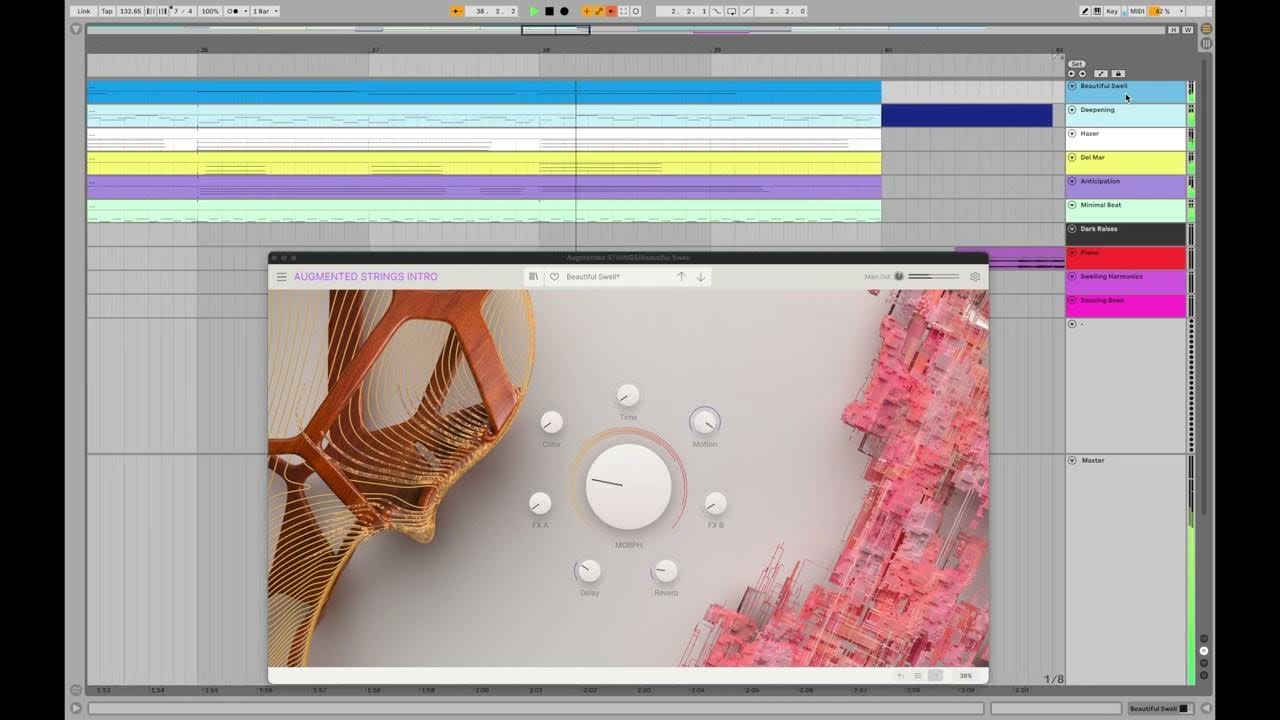This screenshot has height=720, width=1280.
Task: Toggle MIDI map mode button
Action: pyautogui.click(x=1137, y=11)
